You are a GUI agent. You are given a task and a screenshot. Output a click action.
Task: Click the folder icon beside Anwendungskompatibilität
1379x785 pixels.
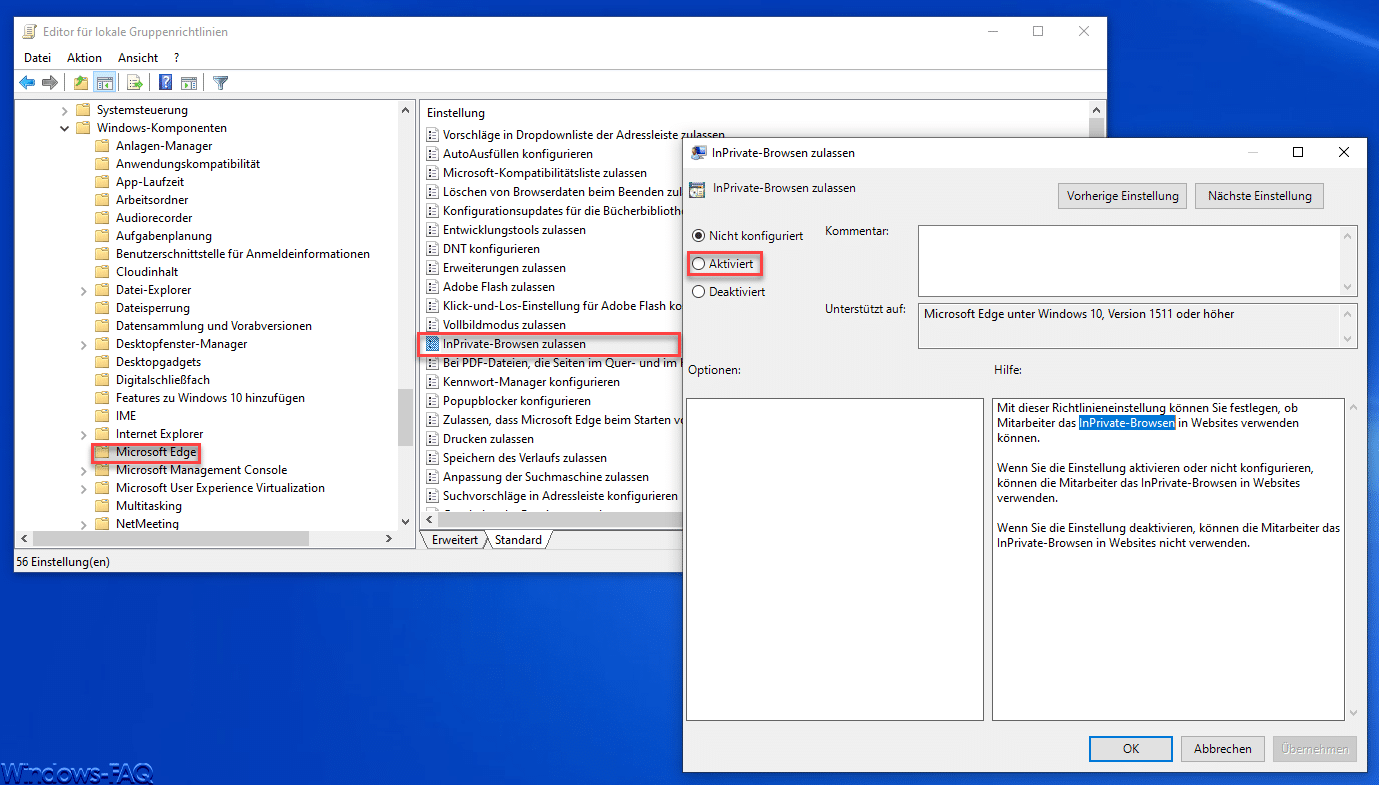[x=101, y=164]
